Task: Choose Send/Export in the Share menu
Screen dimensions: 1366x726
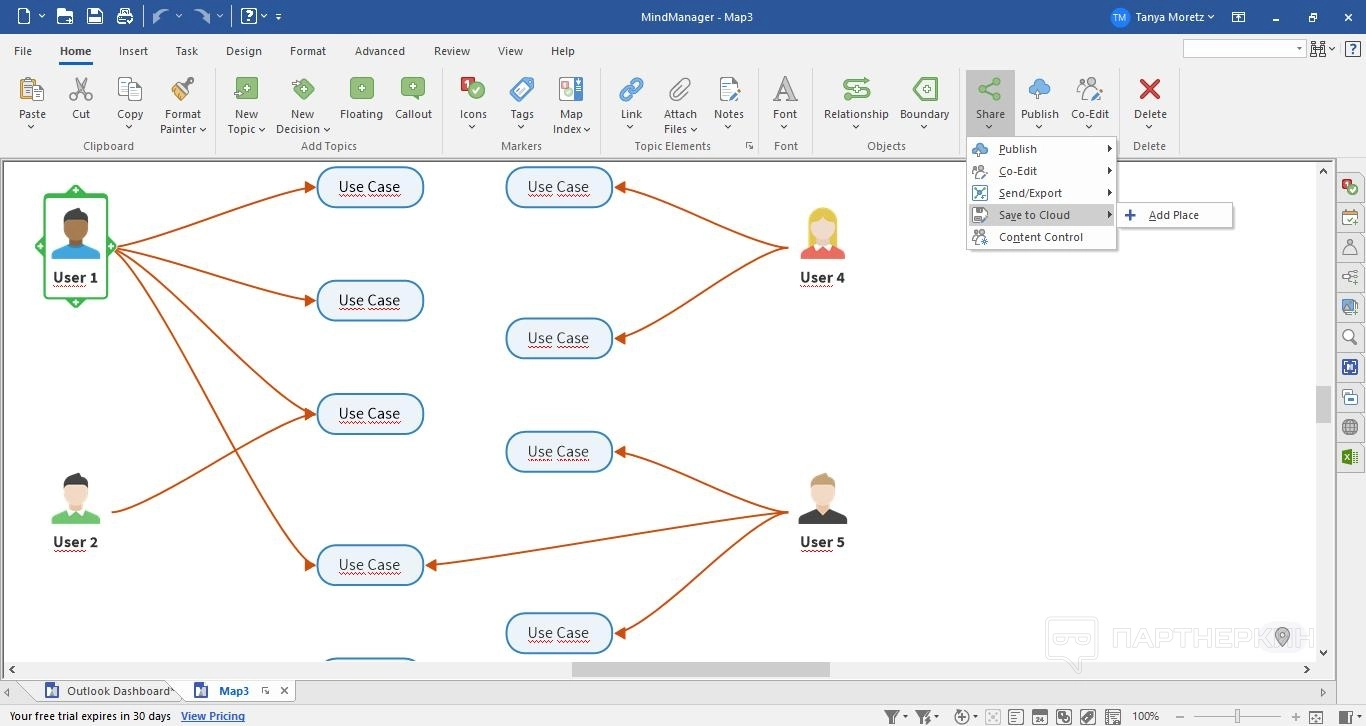Action: [1030, 193]
